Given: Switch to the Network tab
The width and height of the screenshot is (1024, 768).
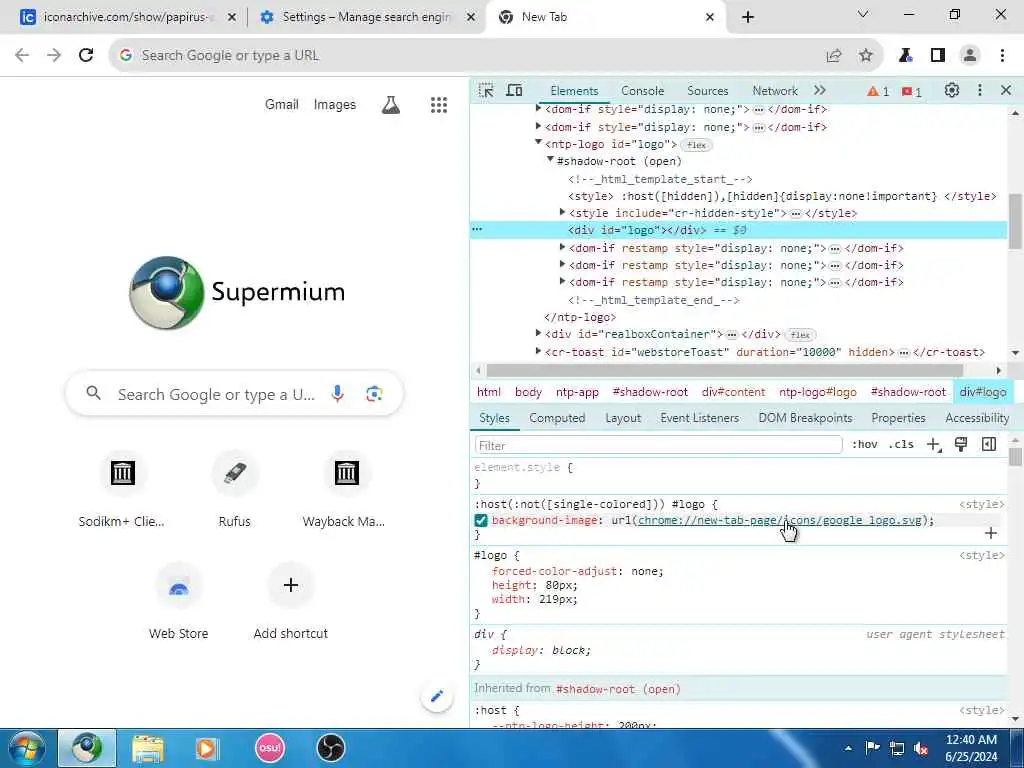Looking at the screenshot, I should click(x=775, y=91).
